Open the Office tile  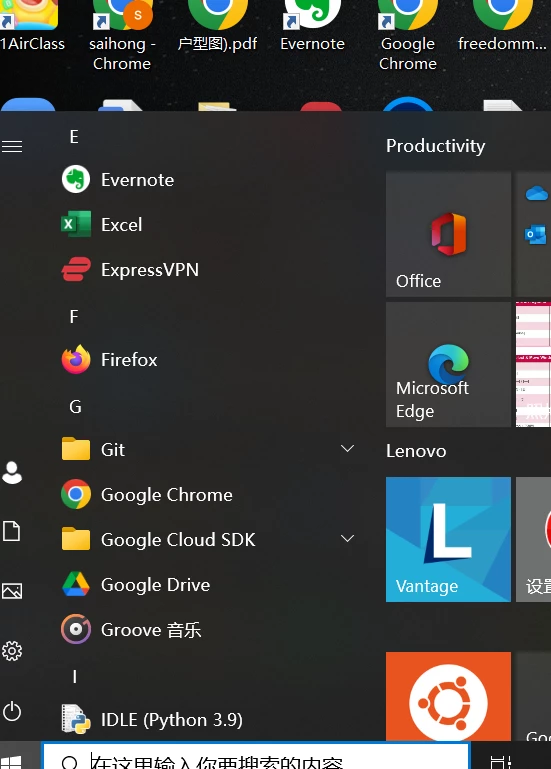click(x=448, y=234)
